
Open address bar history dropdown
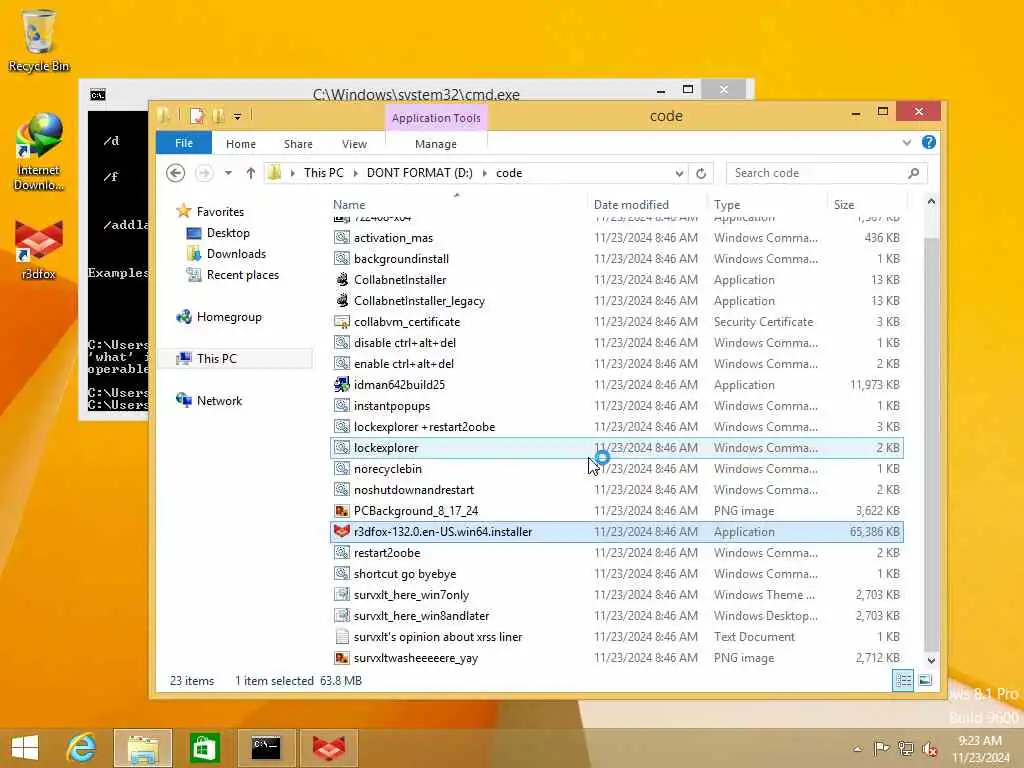pos(679,173)
